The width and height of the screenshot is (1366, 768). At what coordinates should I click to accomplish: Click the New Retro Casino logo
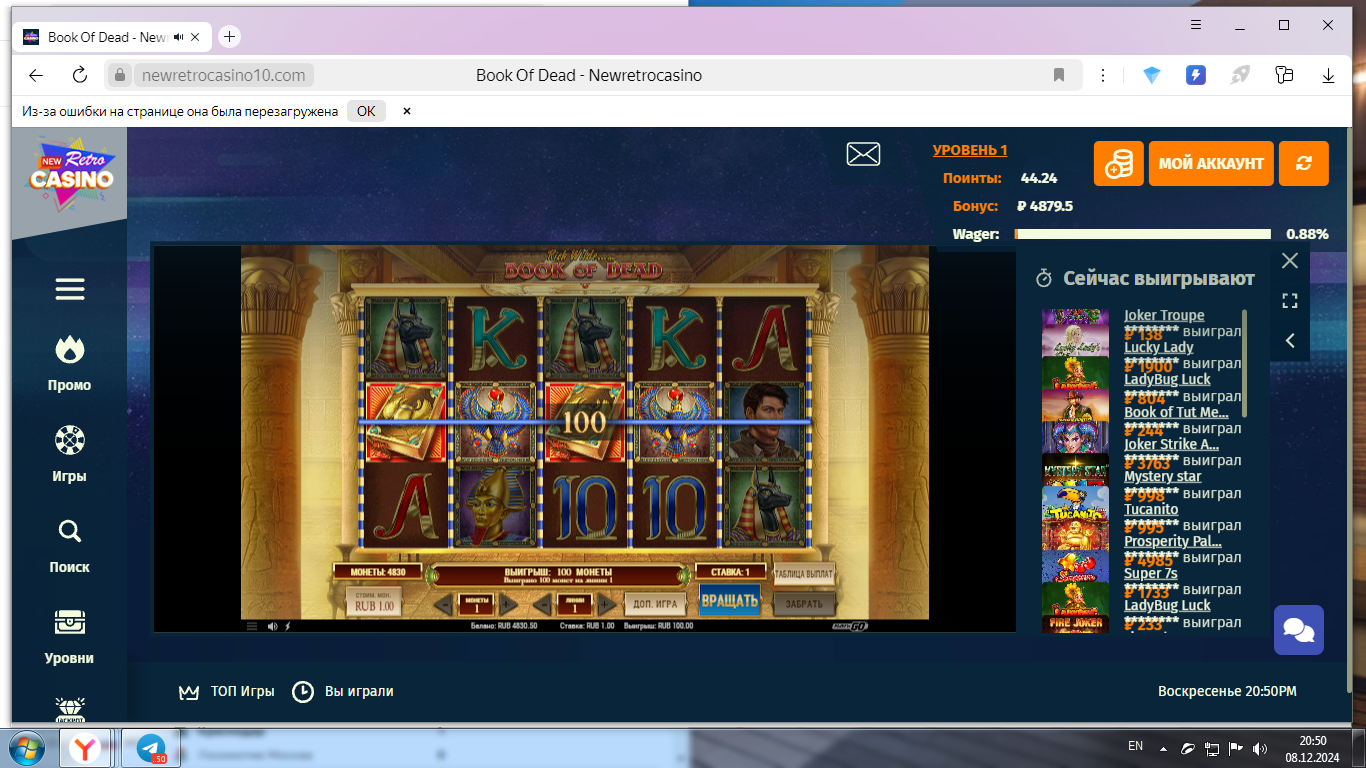coord(72,176)
